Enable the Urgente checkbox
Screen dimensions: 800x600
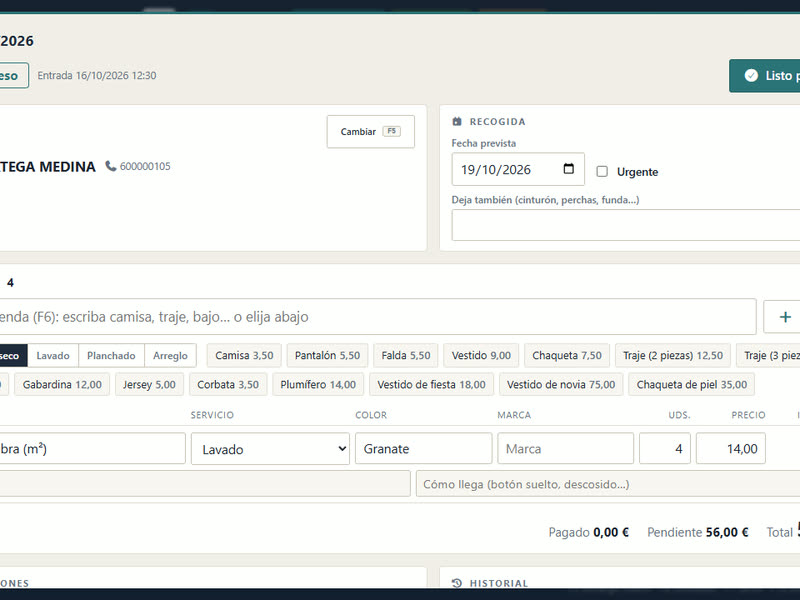[602, 171]
